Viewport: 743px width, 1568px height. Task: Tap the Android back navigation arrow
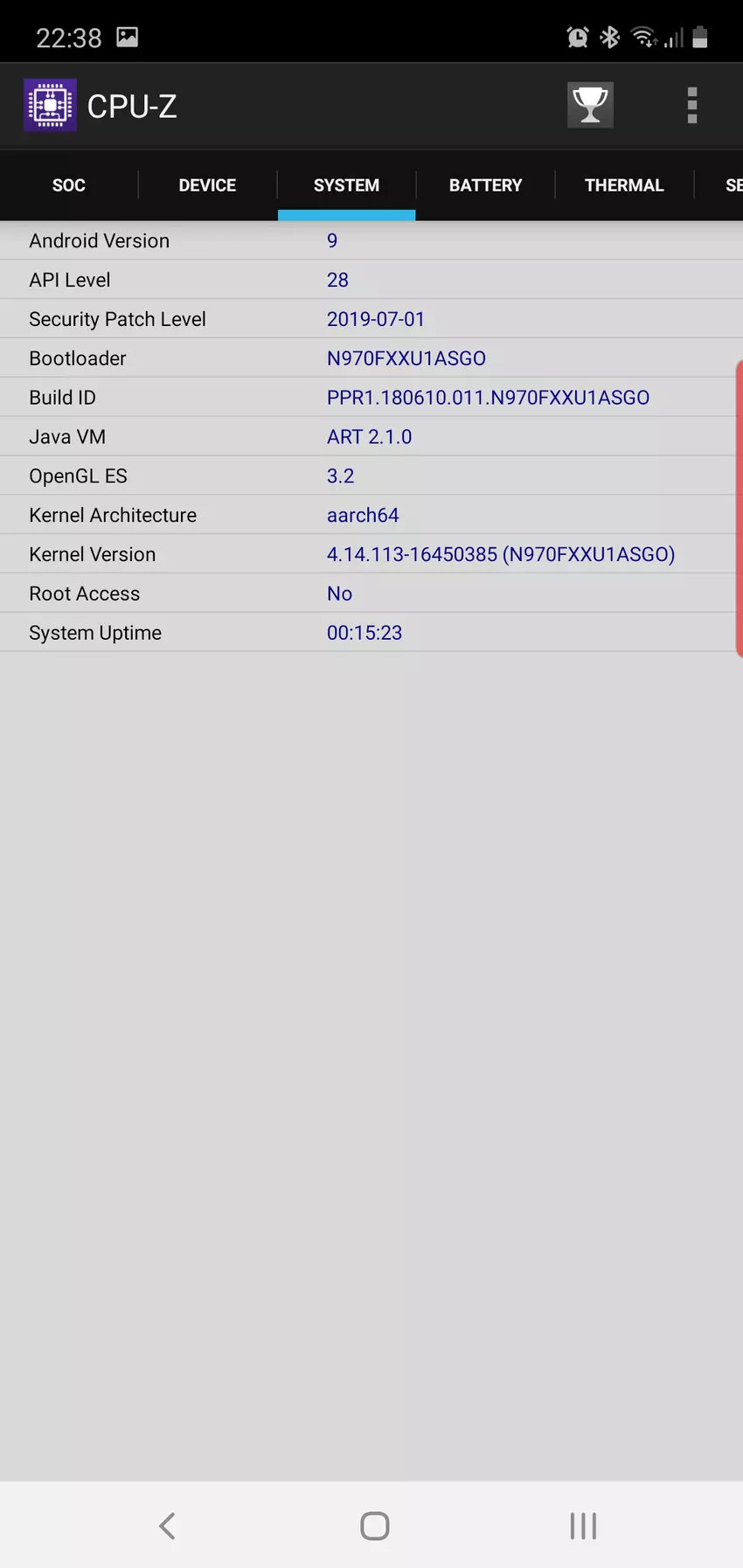(x=167, y=1526)
